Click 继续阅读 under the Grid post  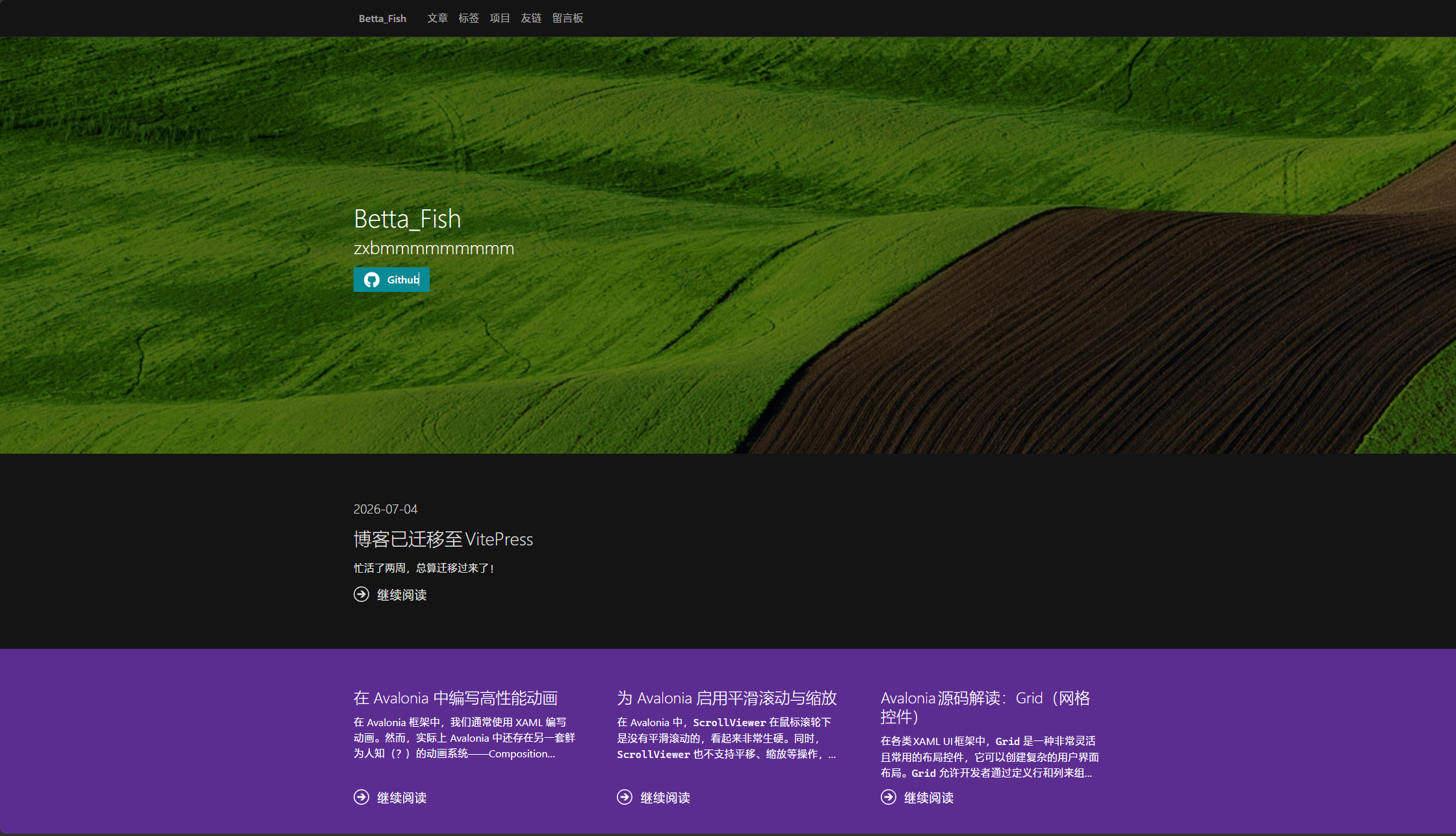pos(929,798)
